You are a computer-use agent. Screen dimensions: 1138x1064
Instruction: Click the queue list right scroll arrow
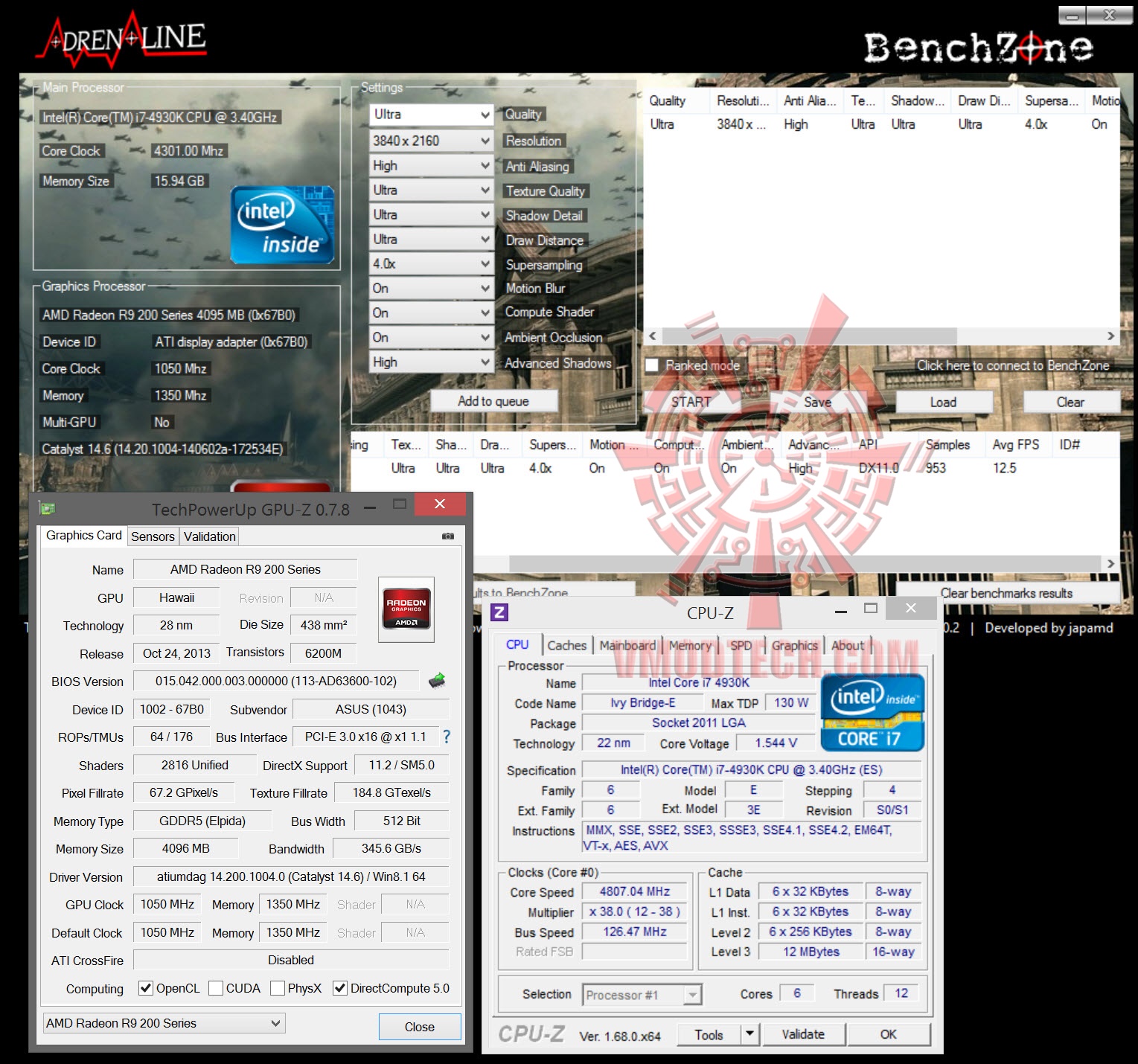[1110, 336]
